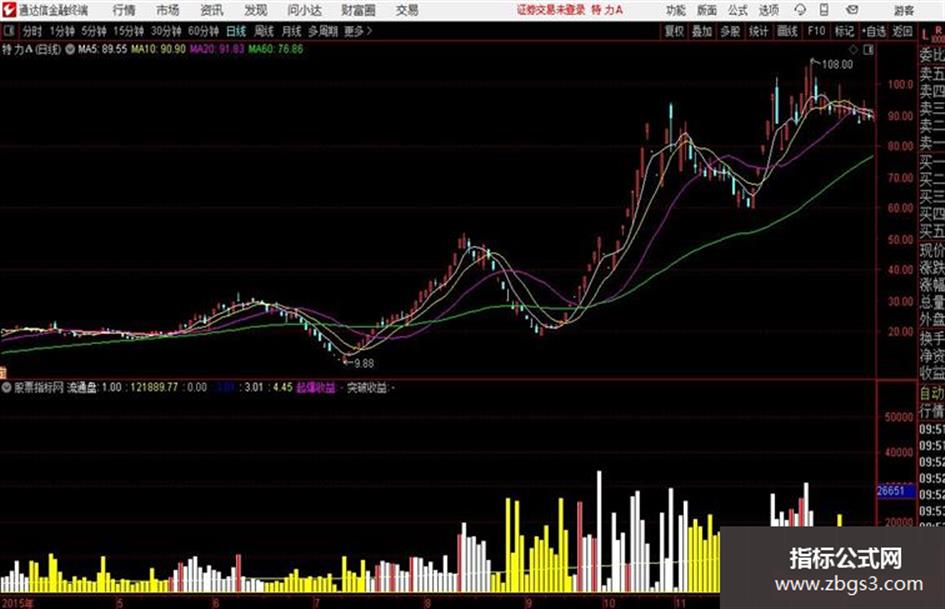The height and width of the screenshot is (609, 945).
Task: Click the 突破收益 indicator label
Action: pyautogui.click(x=367, y=387)
